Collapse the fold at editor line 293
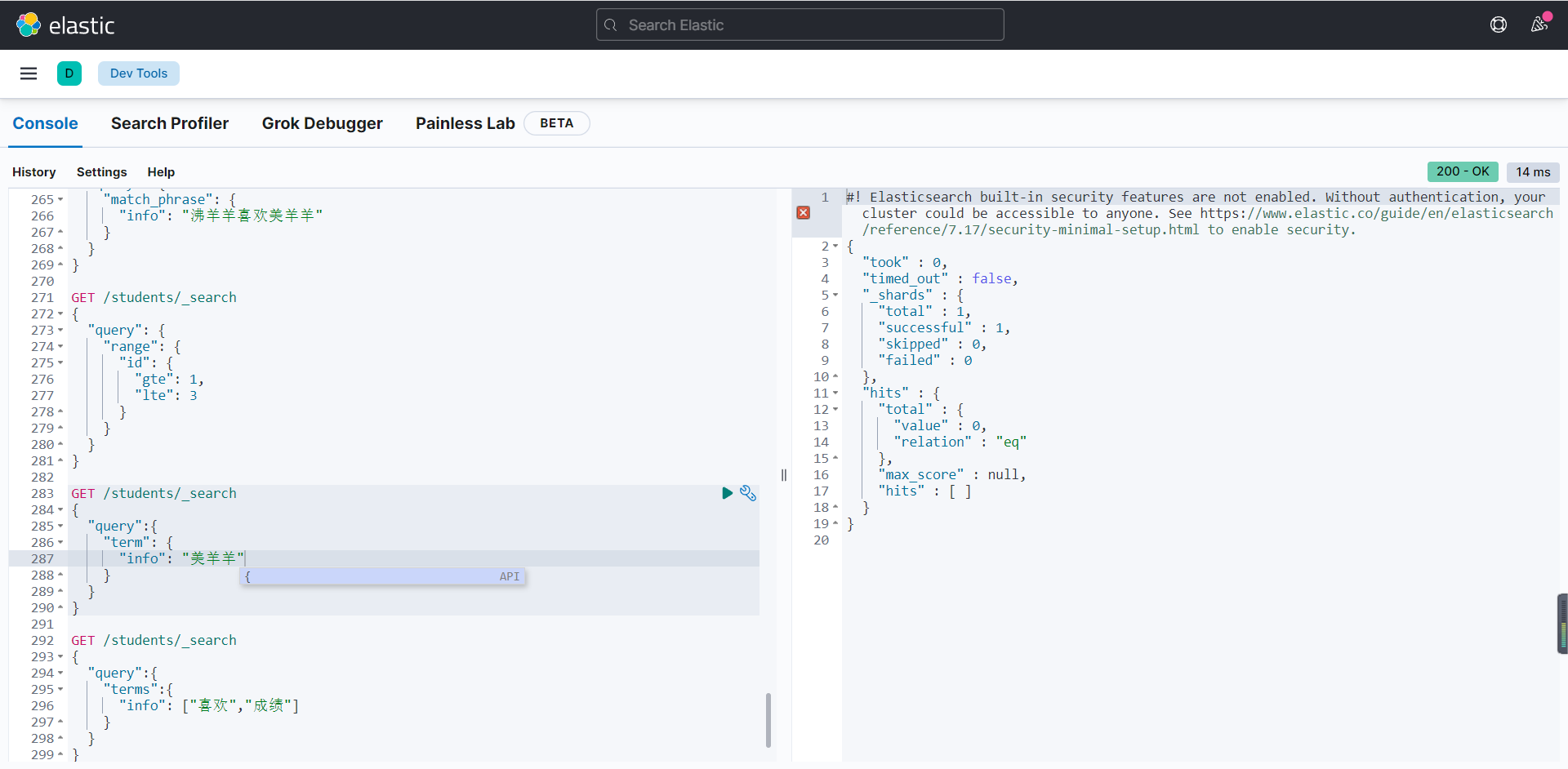Image resolution: width=1568 pixels, height=769 pixels. (x=60, y=656)
